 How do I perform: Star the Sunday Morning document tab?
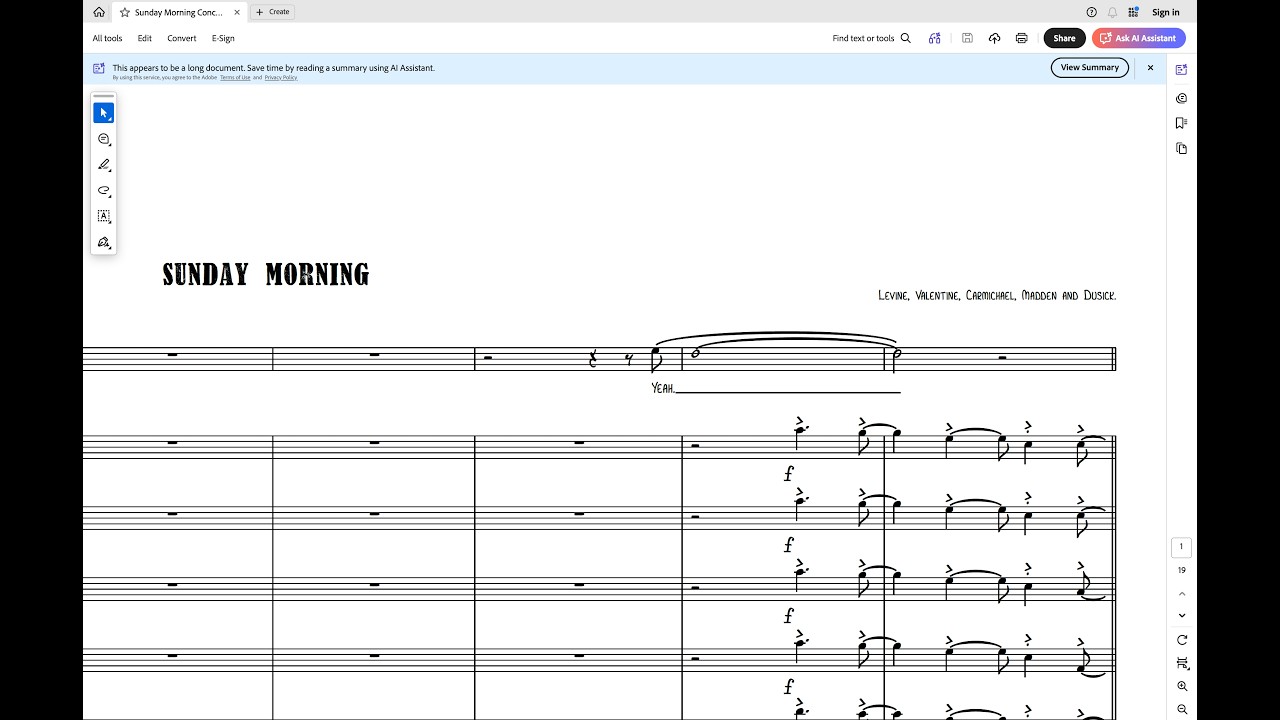tap(125, 12)
